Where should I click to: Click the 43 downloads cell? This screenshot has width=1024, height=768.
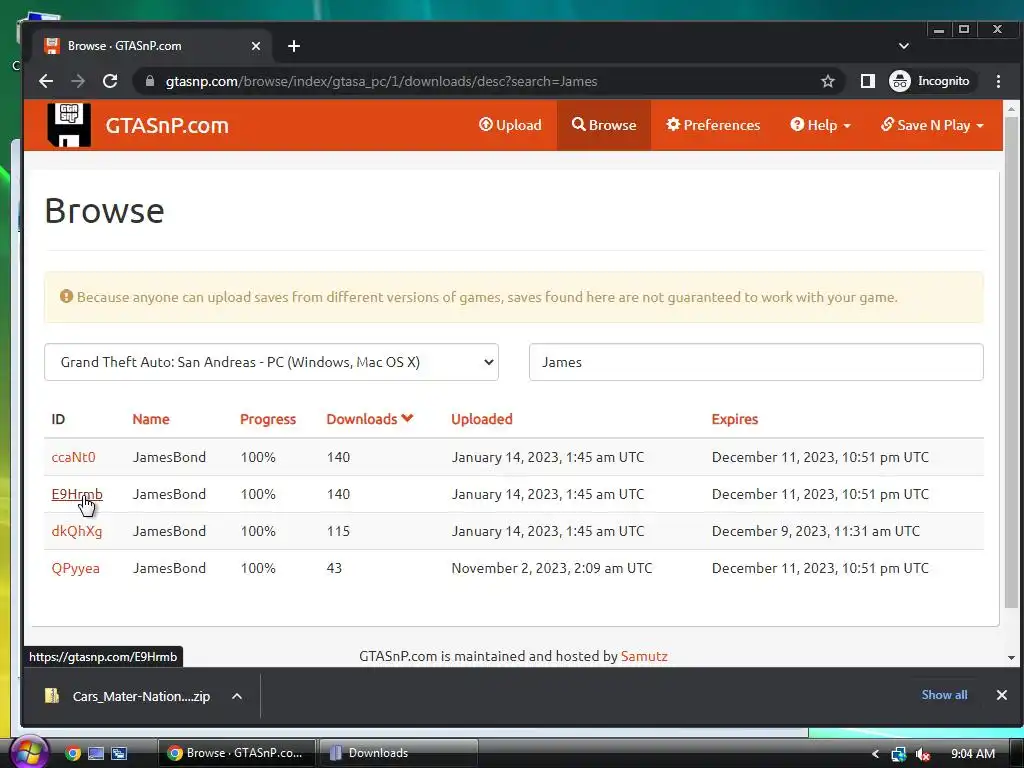coord(334,568)
